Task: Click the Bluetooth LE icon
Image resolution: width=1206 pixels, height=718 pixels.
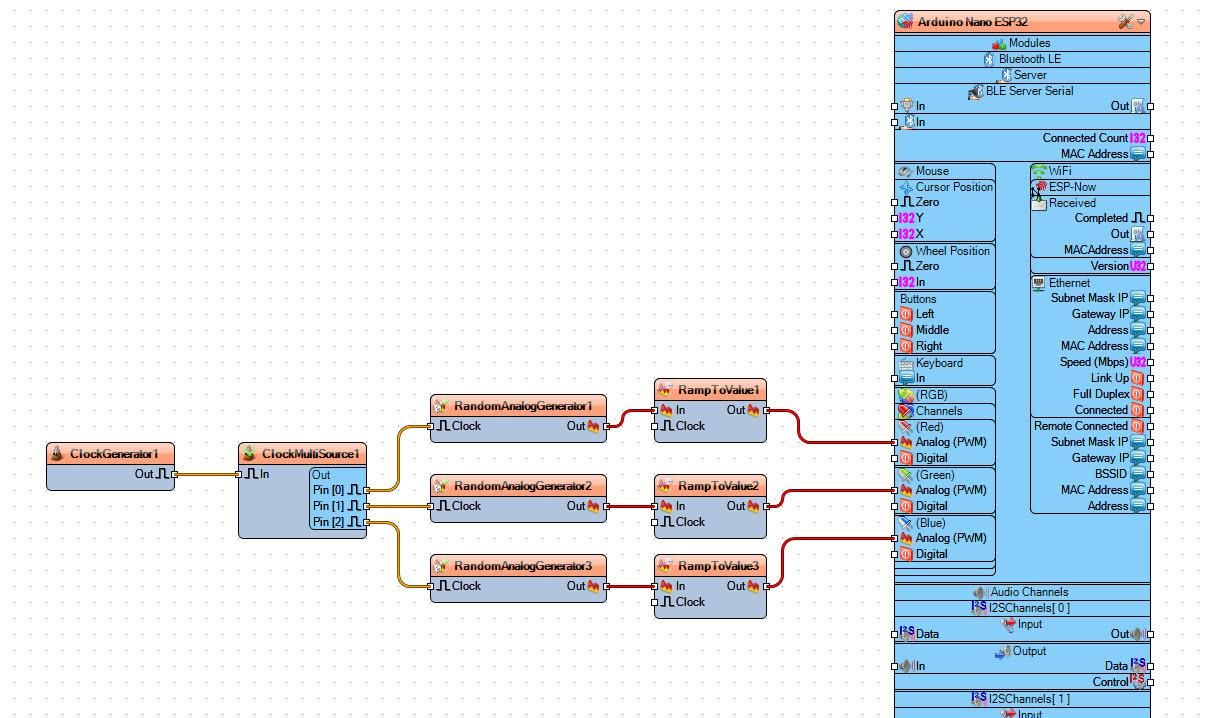Action: [x=990, y=59]
